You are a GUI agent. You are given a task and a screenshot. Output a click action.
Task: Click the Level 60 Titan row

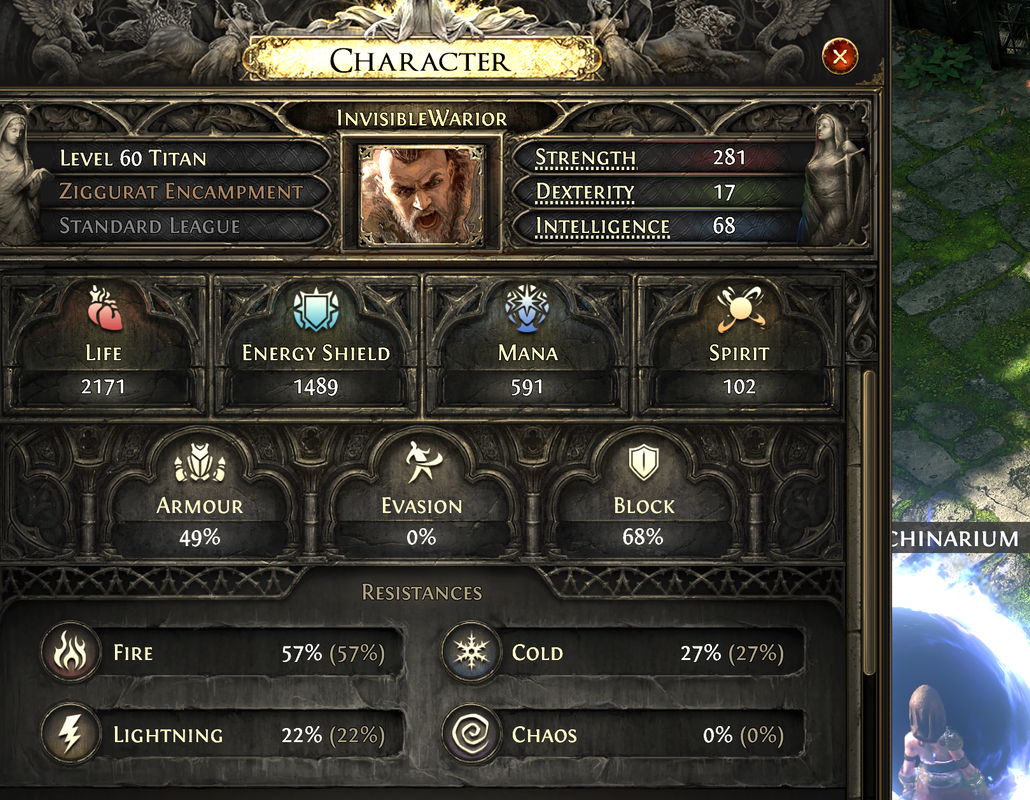(177, 158)
